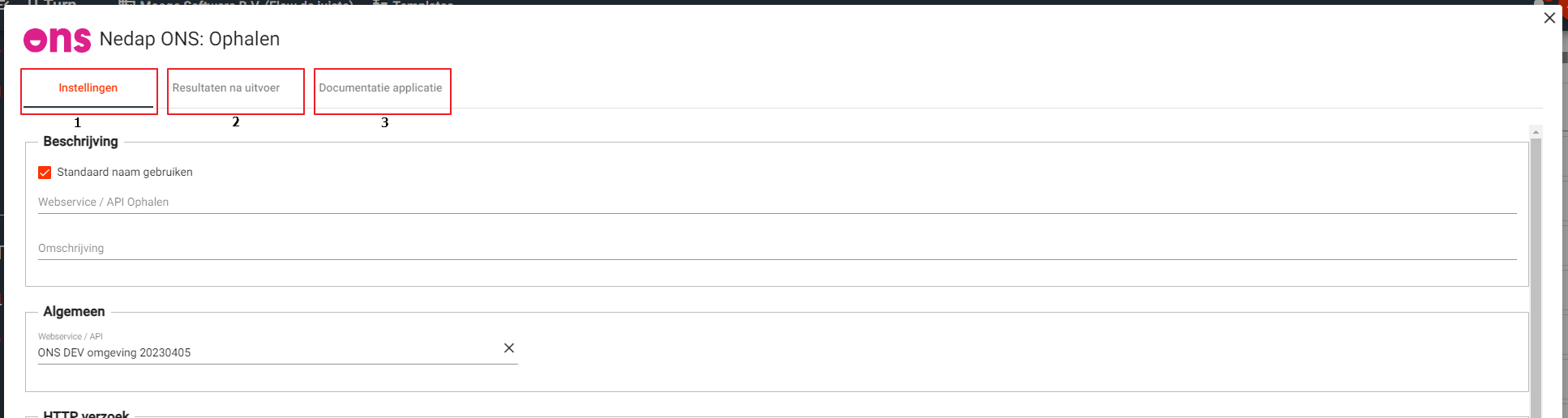Click the Moore Software B.V. item in background

(243, 3)
